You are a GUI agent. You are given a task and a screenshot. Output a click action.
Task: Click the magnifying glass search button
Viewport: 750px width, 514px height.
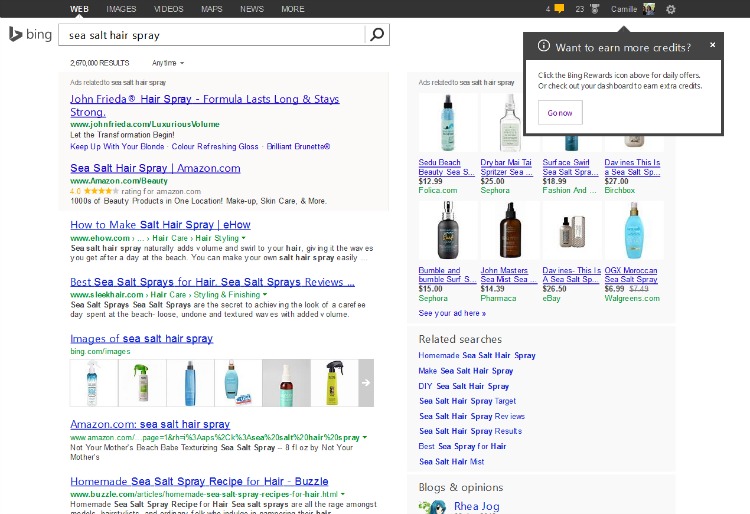coord(376,35)
